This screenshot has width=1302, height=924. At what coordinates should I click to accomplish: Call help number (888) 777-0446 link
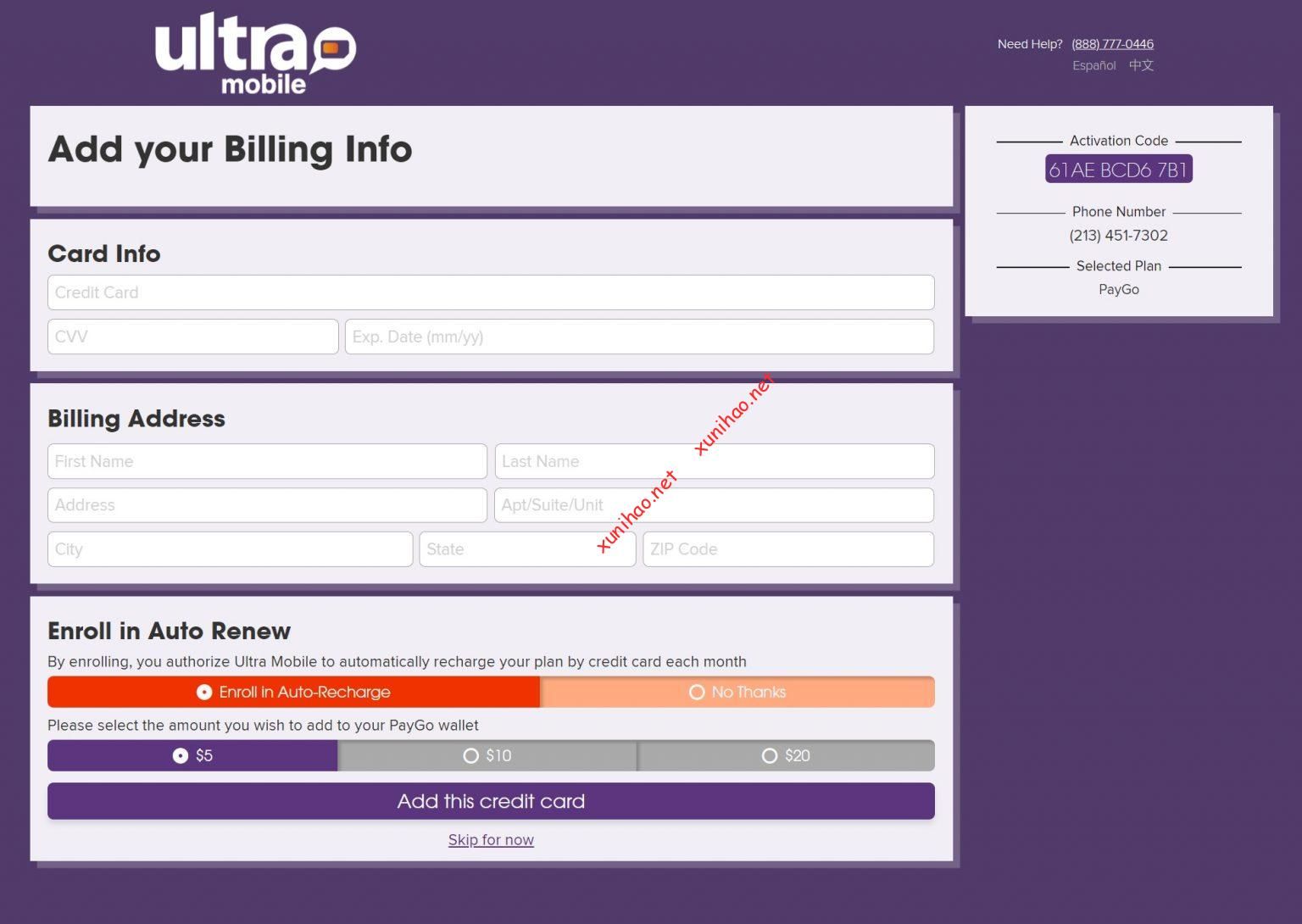point(1112,44)
